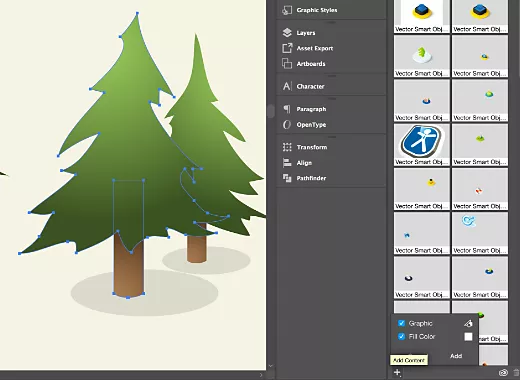Click the white Fill Color swatch
This screenshot has height=380, width=520.
point(468,337)
